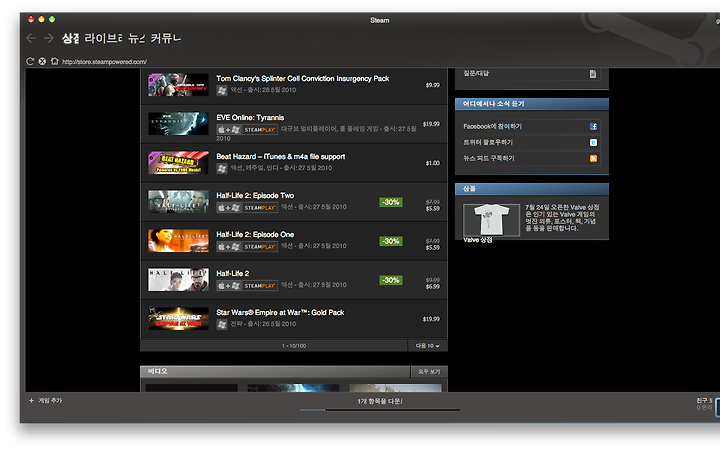The width and height of the screenshot is (720, 450).
Task: Click Windows platform icon under Beat Hazard
Action: (222, 169)
